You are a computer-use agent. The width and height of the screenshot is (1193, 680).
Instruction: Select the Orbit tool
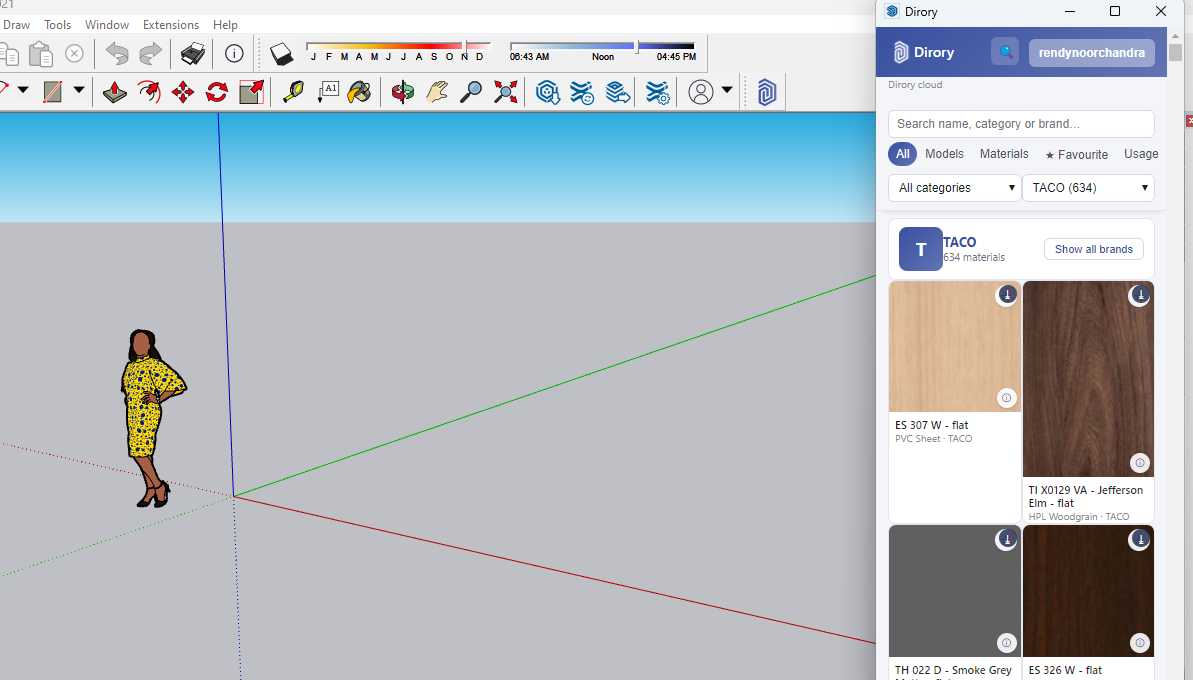coord(402,92)
